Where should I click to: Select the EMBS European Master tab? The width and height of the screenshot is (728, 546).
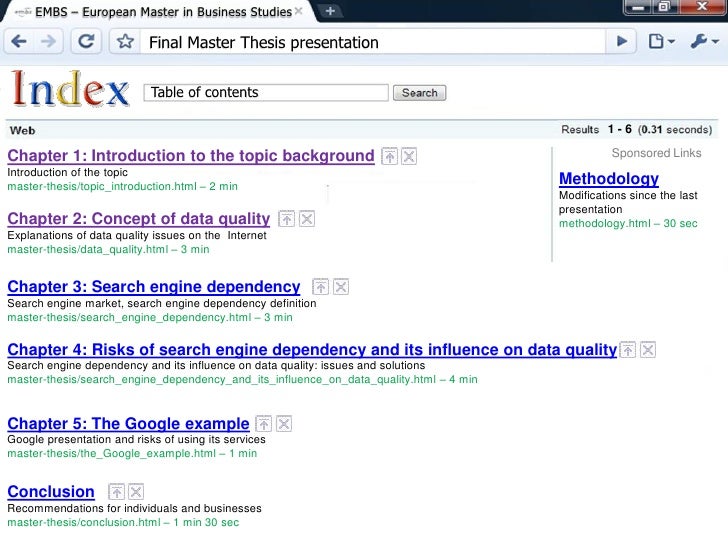158,12
